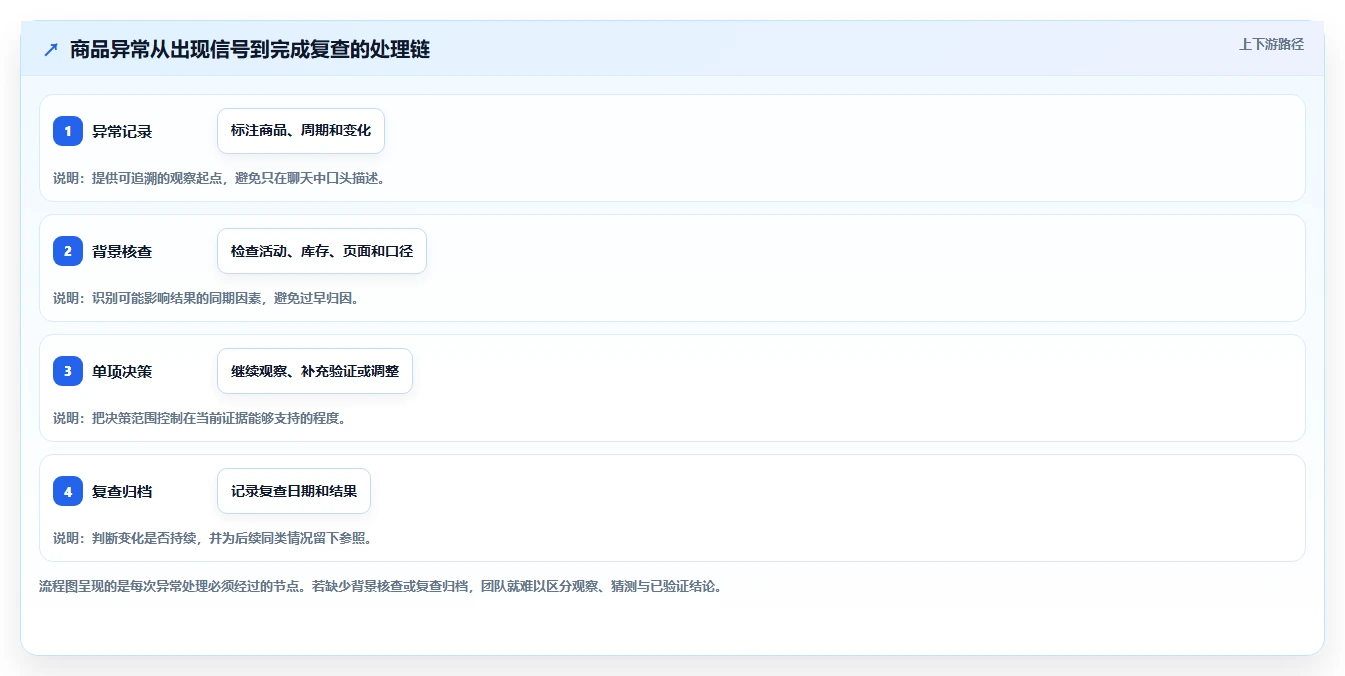Click the note 把决策范围控制在当前证据
The height and width of the screenshot is (676, 1345).
tap(199, 418)
